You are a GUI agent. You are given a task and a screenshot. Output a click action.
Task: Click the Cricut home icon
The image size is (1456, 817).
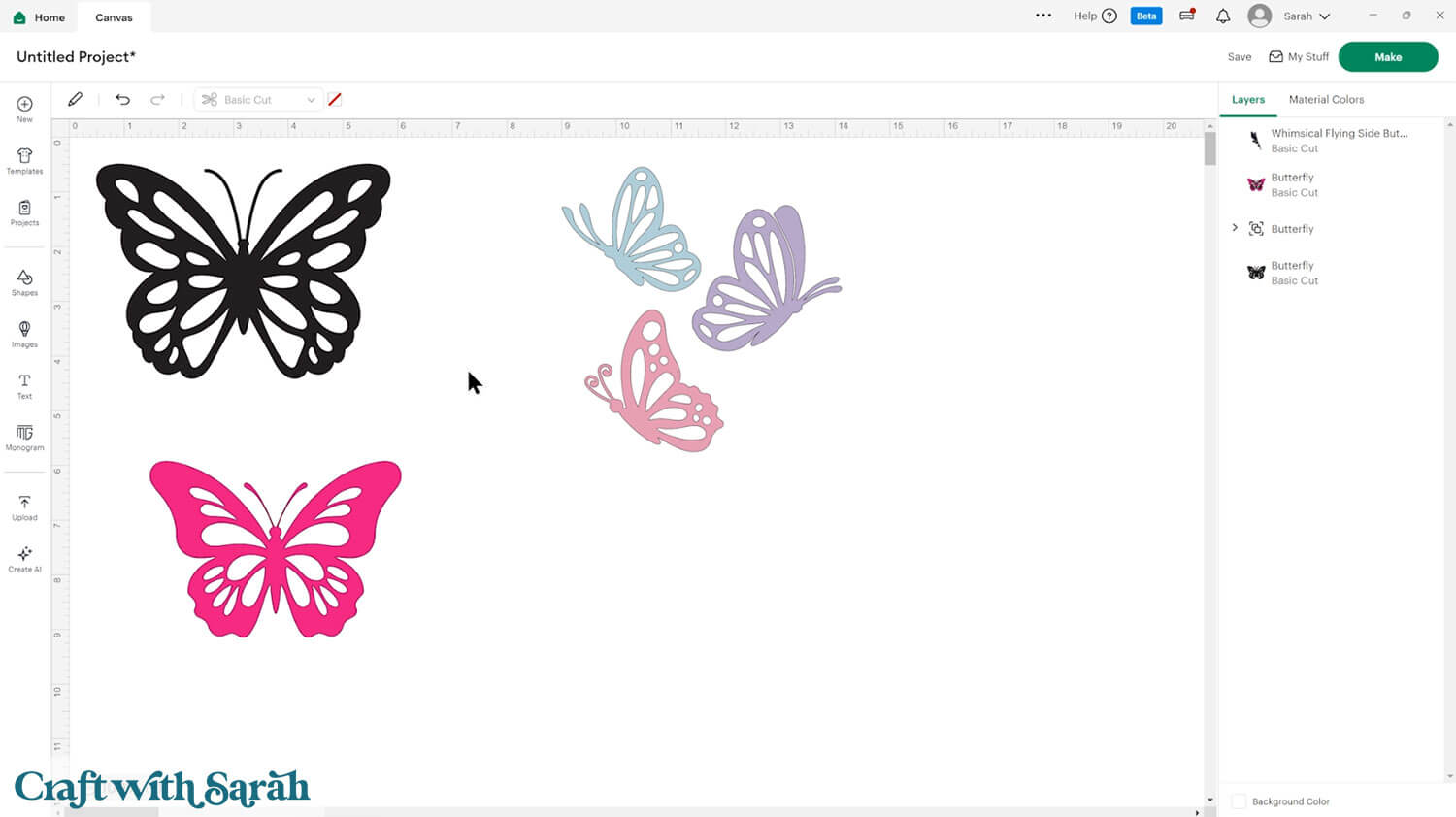pyautogui.click(x=19, y=17)
